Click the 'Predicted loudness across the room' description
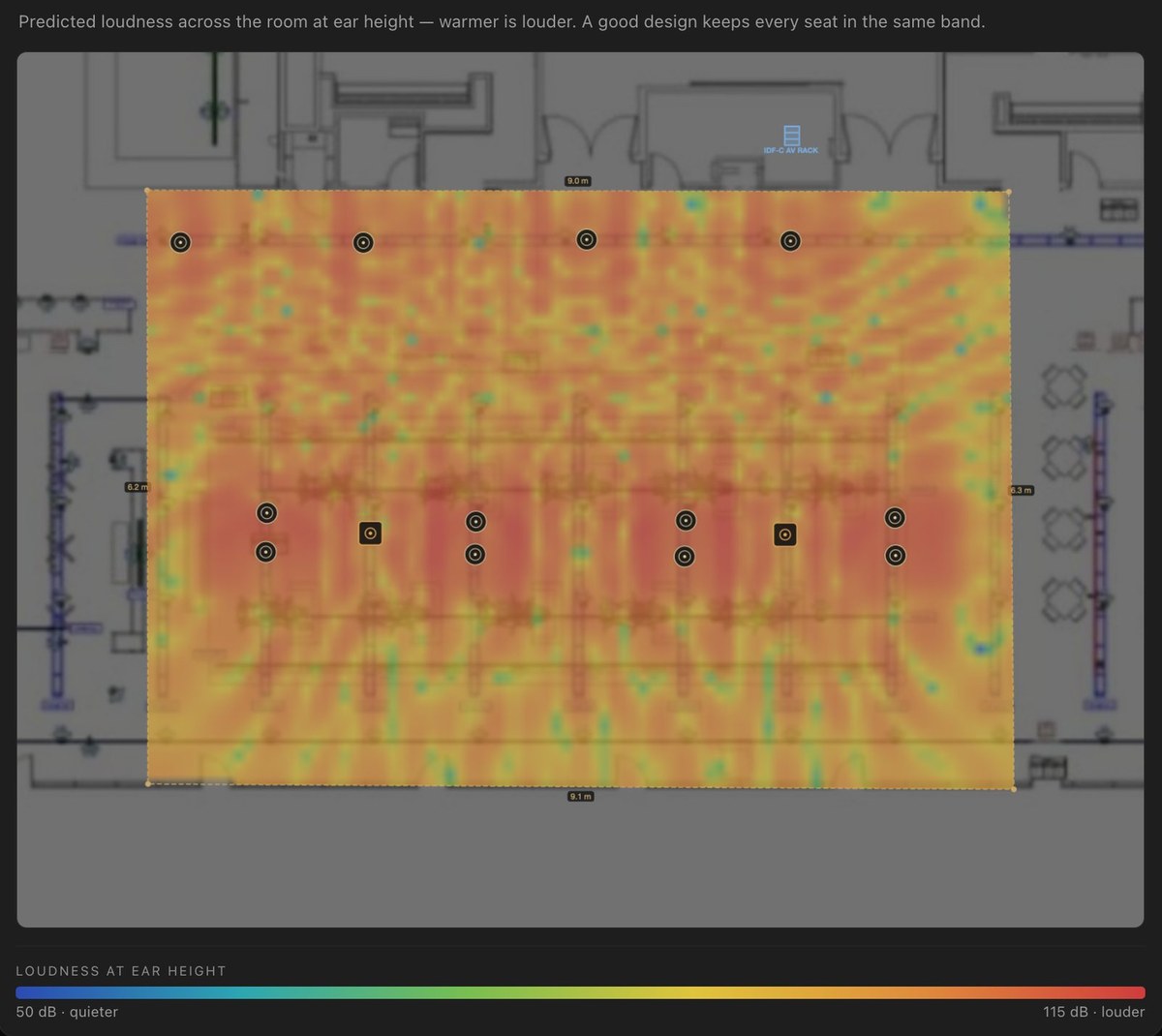 pos(502,21)
